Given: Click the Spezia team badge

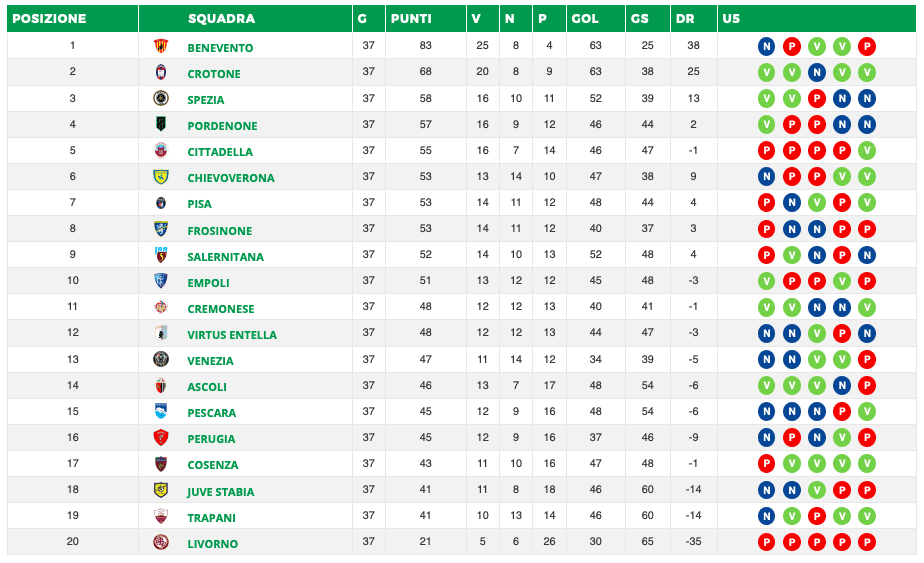Looking at the screenshot, I should click(160, 99).
